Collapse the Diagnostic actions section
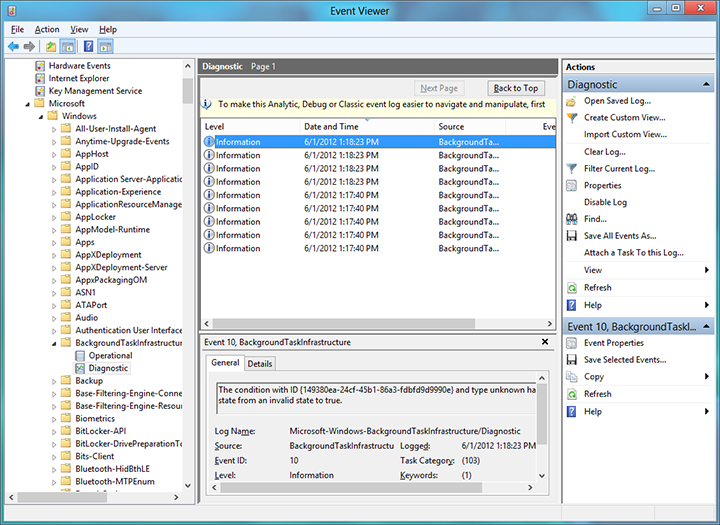This screenshot has height=525, width=720. [707, 85]
